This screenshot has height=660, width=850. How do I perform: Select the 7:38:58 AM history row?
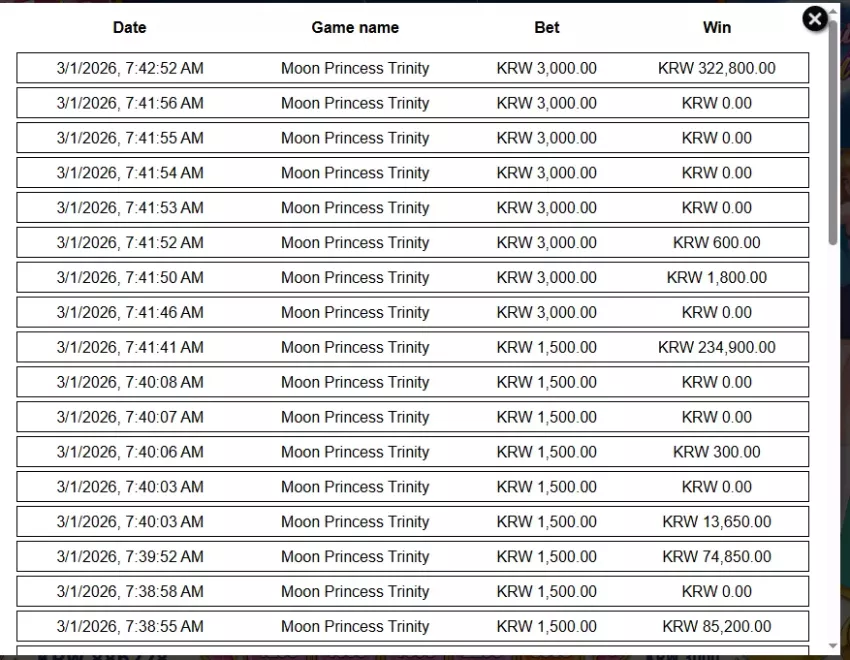point(413,591)
